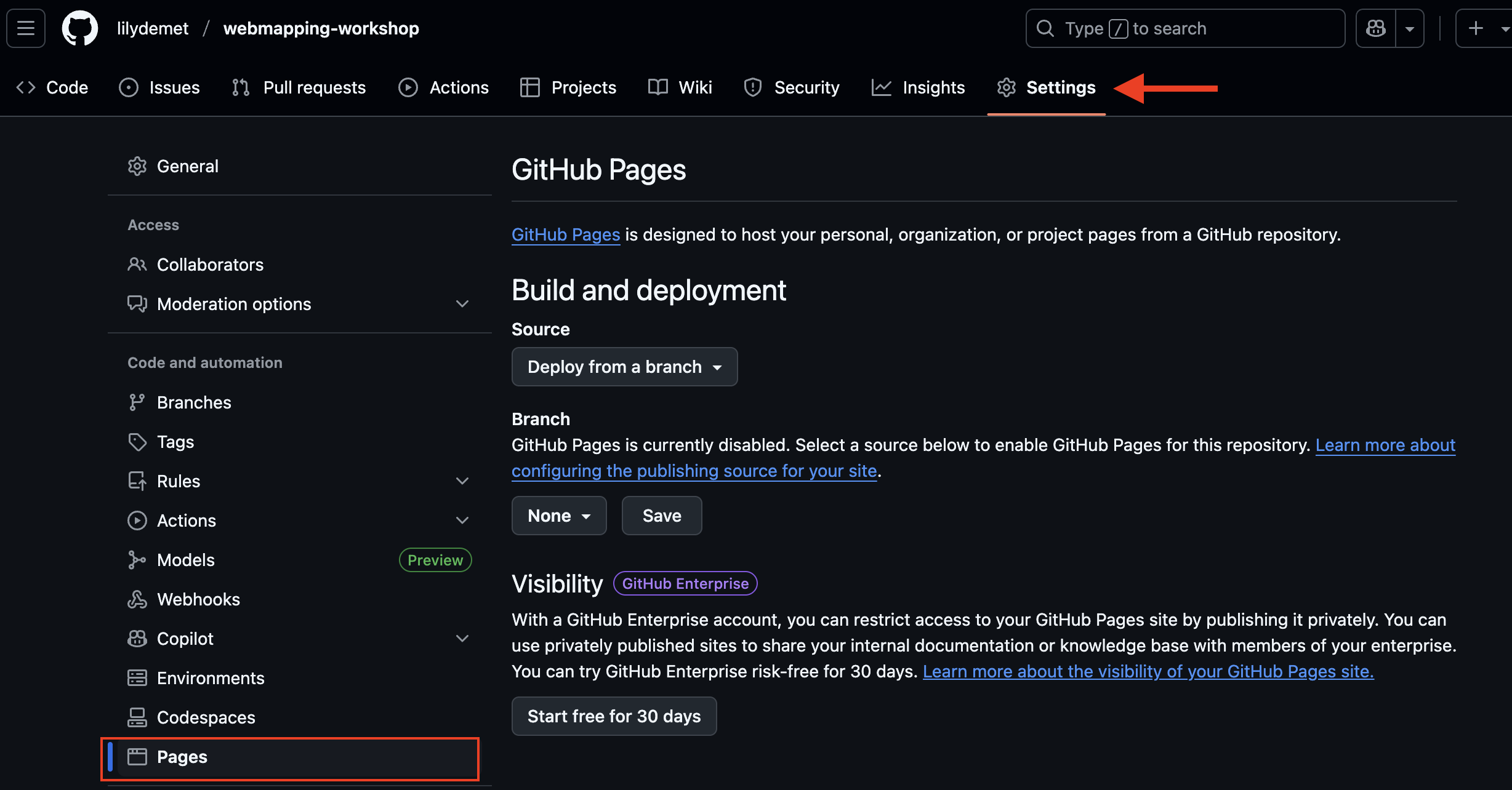Click the Pages sidebar browser icon
Viewport: 1512px width, 790px height.
point(137,757)
